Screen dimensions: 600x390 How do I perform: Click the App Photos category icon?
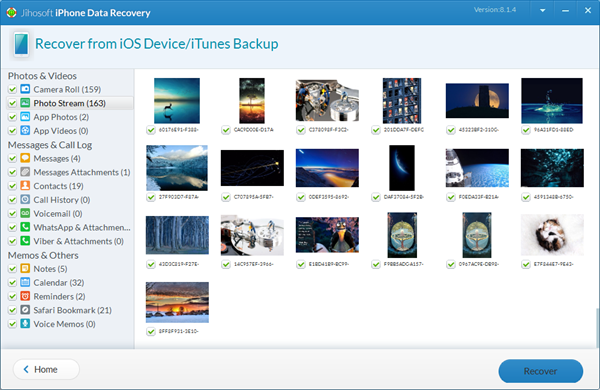(x=25, y=116)
